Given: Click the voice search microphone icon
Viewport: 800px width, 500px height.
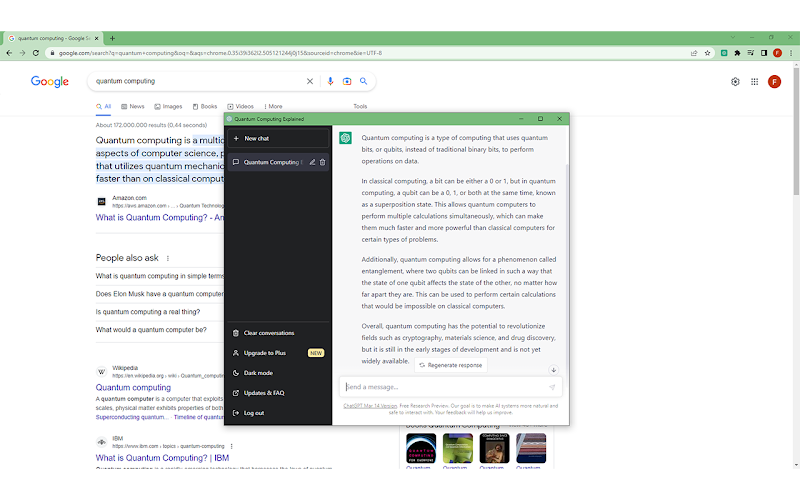Looking at the screenshot, I should (330, 81).
